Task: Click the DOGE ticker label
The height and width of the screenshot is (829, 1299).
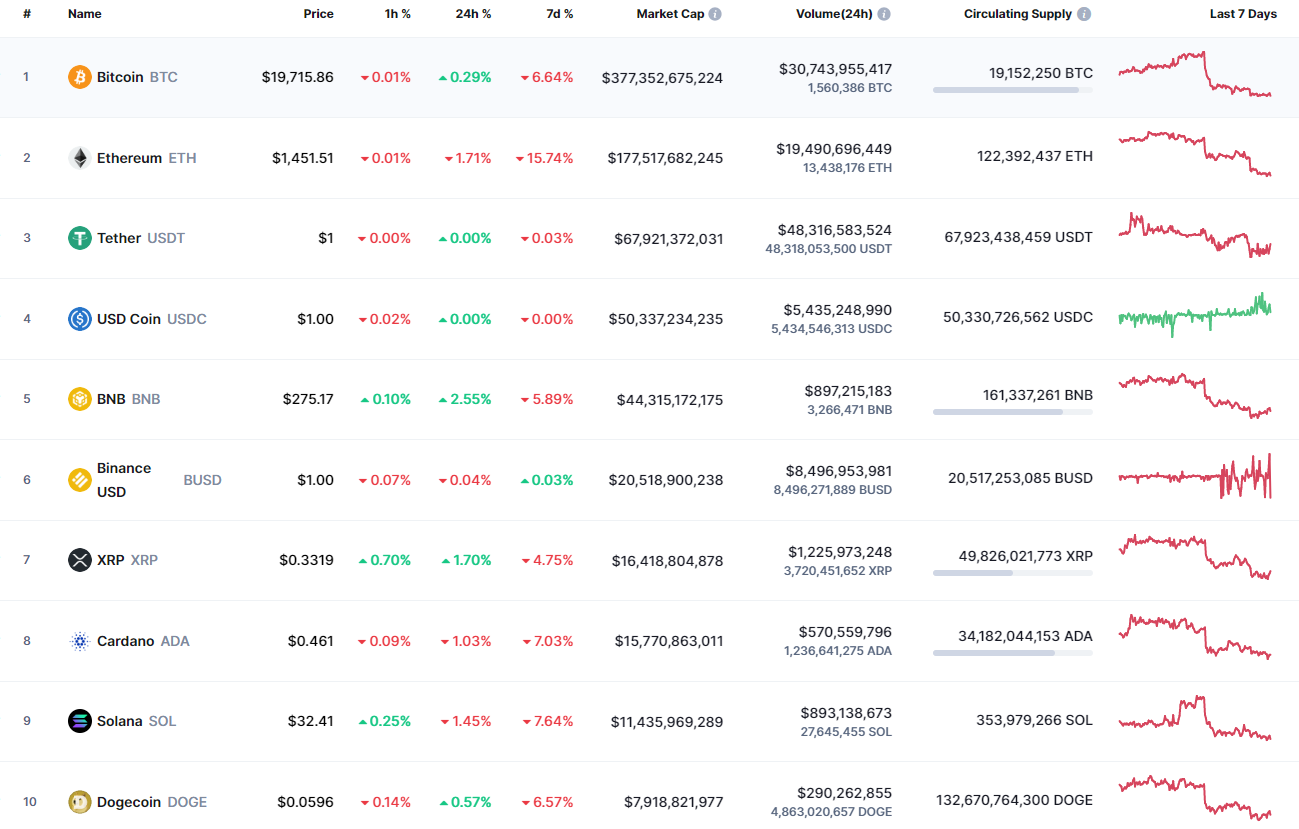Action: [187, 801]
